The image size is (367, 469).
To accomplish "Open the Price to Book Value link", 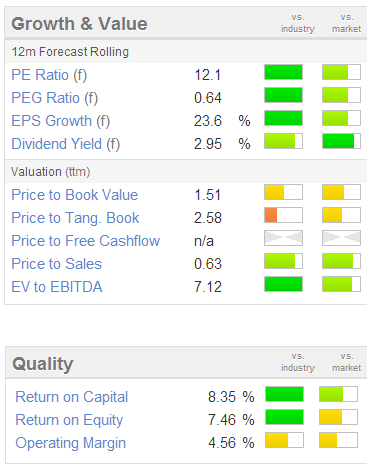I will point(75,195).
